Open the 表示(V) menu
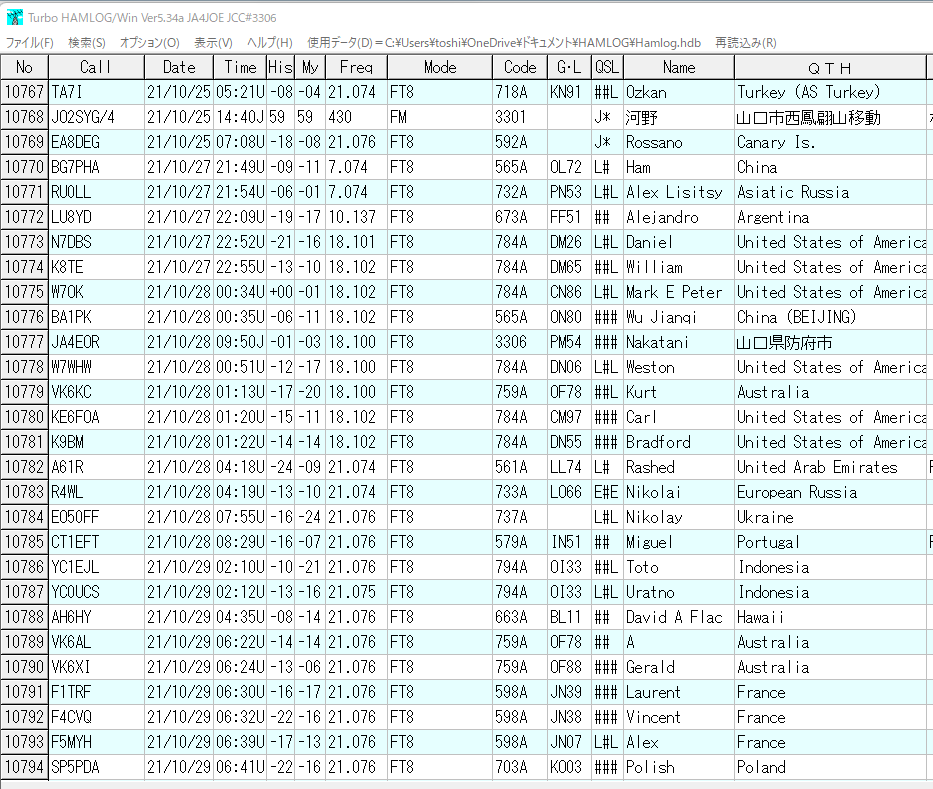The width and height of the screenshot is (933, 789). pos(213,43)
